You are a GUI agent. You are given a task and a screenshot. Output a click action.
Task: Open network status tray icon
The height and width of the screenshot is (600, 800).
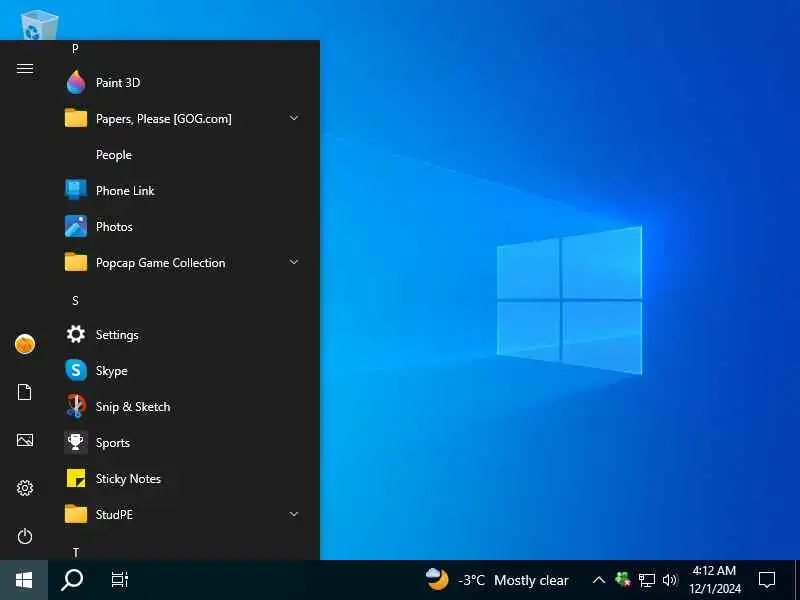646,580
